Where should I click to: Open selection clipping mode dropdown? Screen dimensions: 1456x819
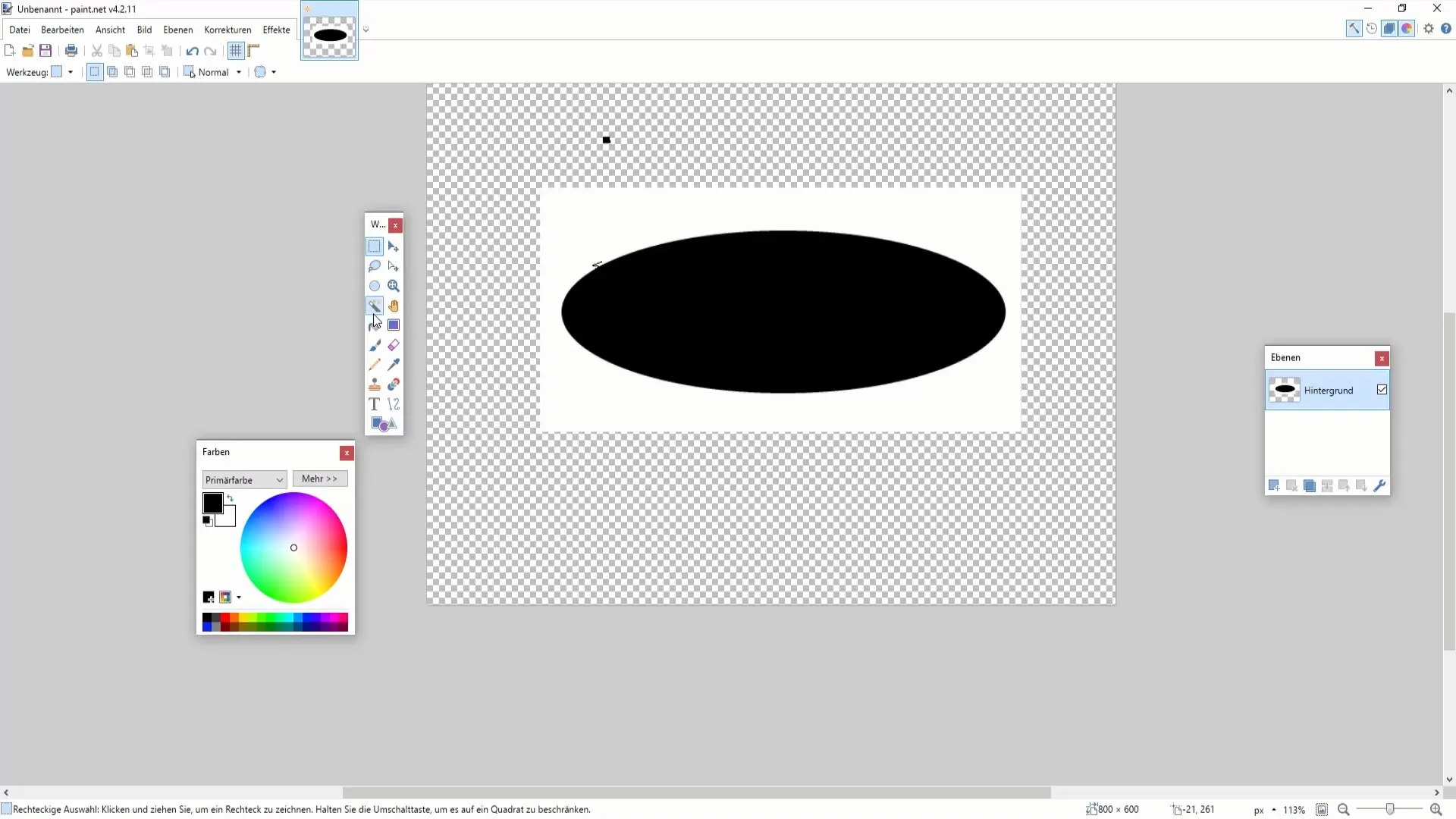[265, 72]
